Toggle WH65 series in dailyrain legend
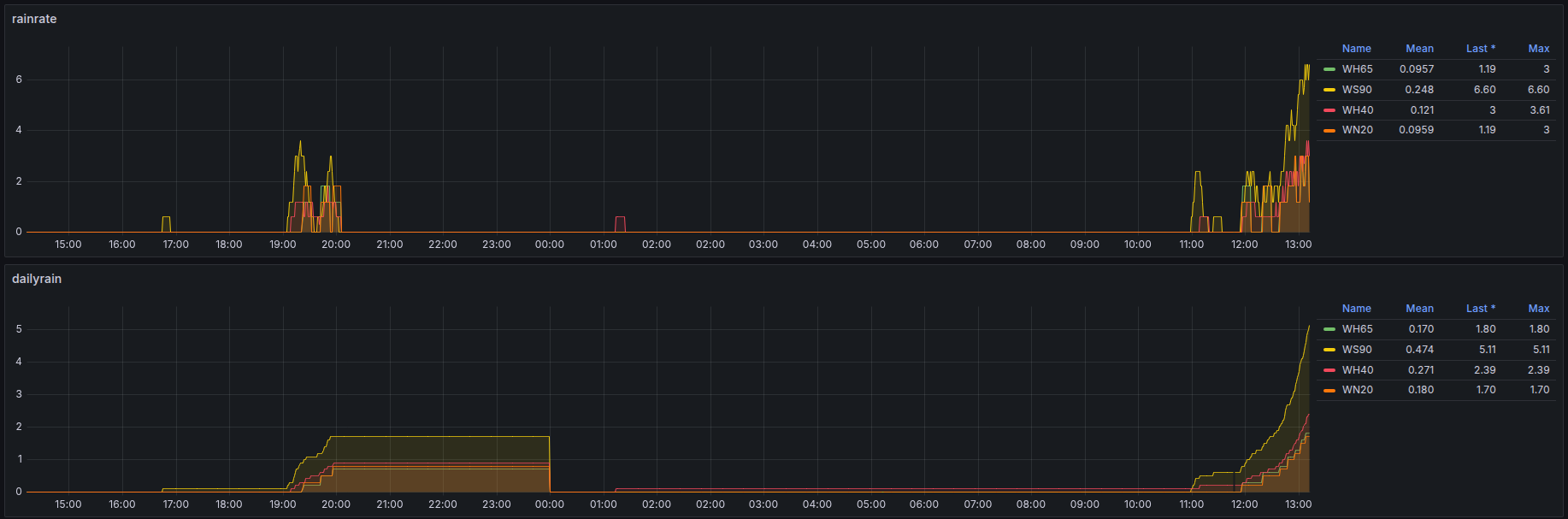This screenshot has height=519, width=1568. [1357, 329]
